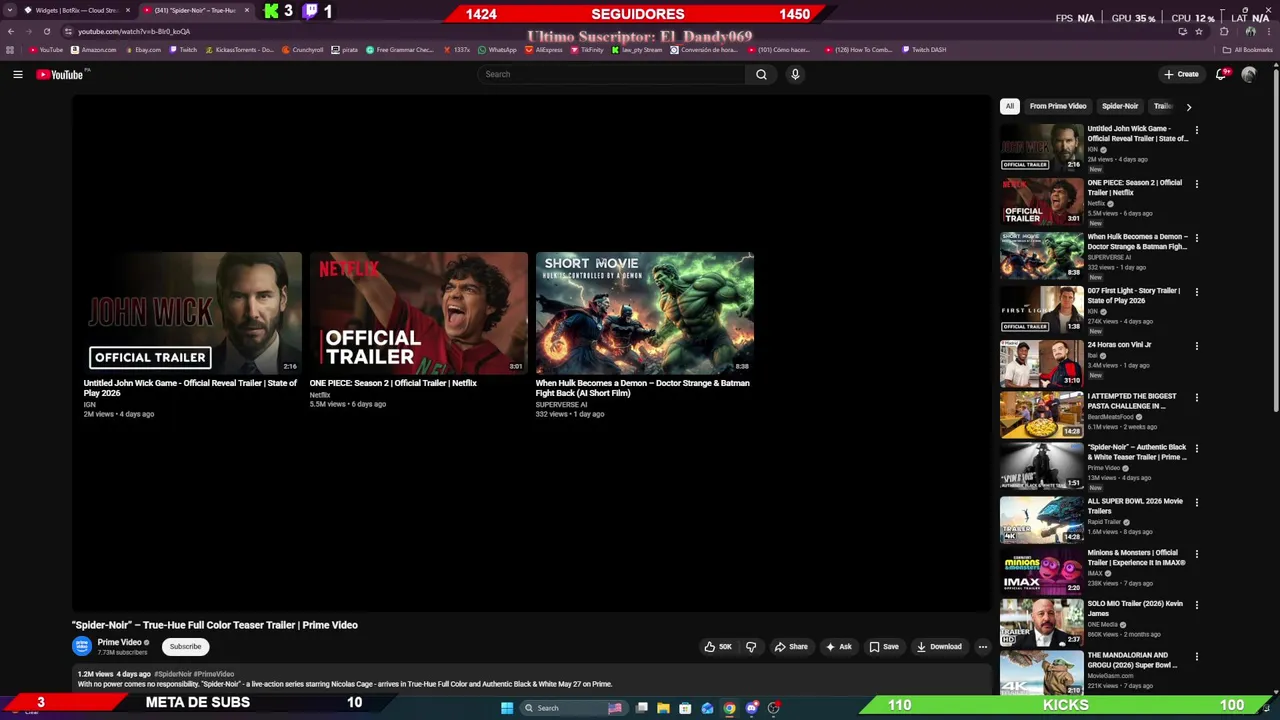Screen dimensions: 1280x720
Task: Open the Twitch bookmark
Action: [183, 50]
